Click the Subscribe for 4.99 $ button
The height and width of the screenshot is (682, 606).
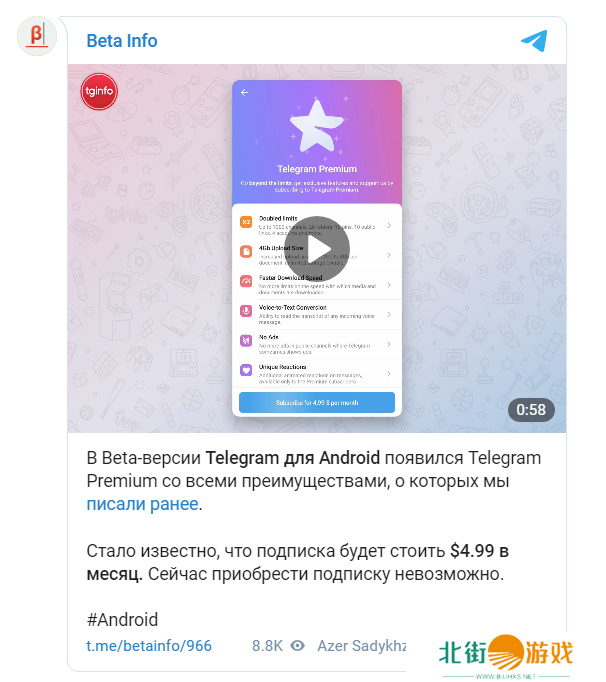(x=317, y=403)
